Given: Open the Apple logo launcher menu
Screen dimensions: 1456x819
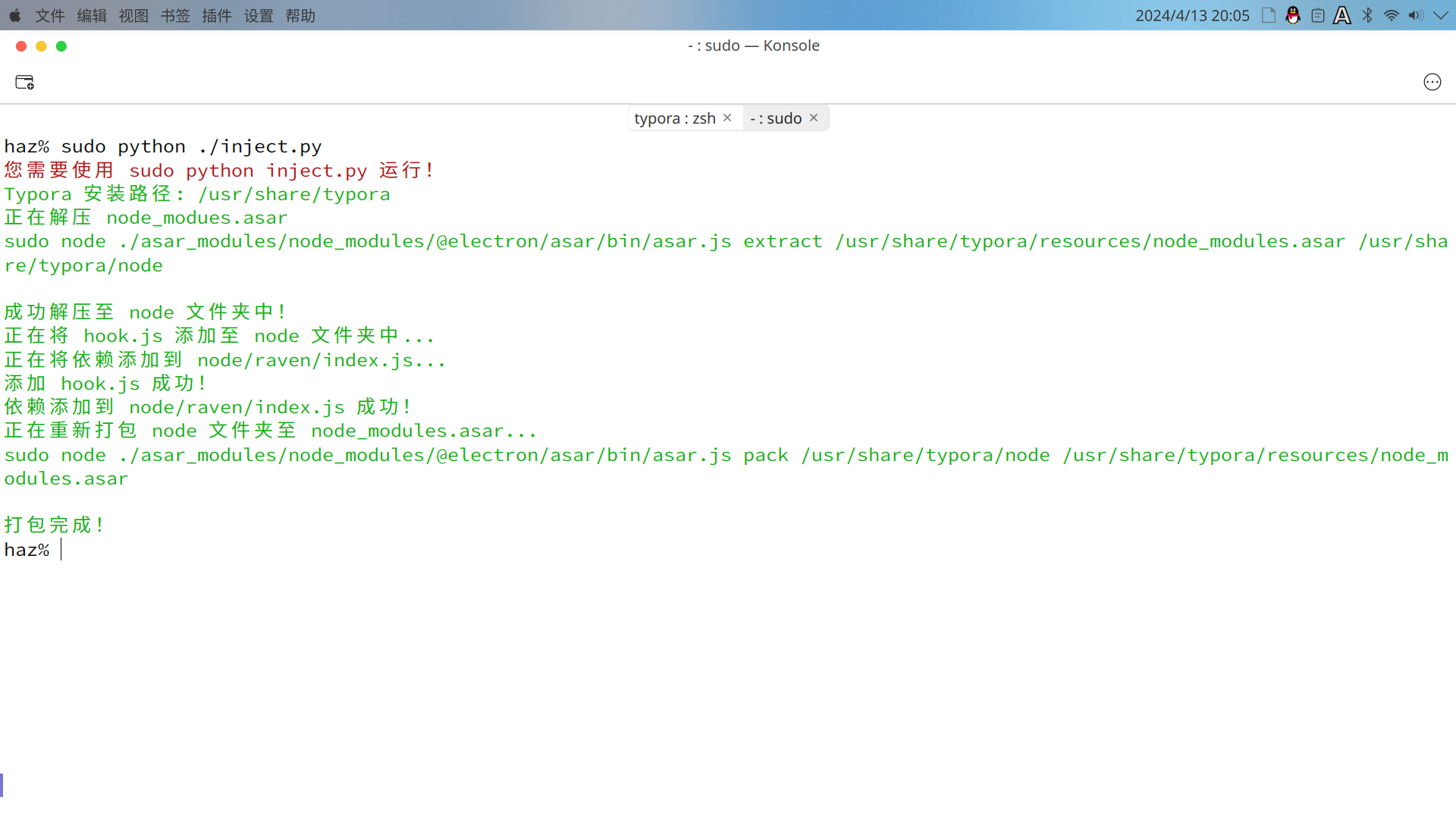Looking at the screenshot, I should (x=15, y=15).
